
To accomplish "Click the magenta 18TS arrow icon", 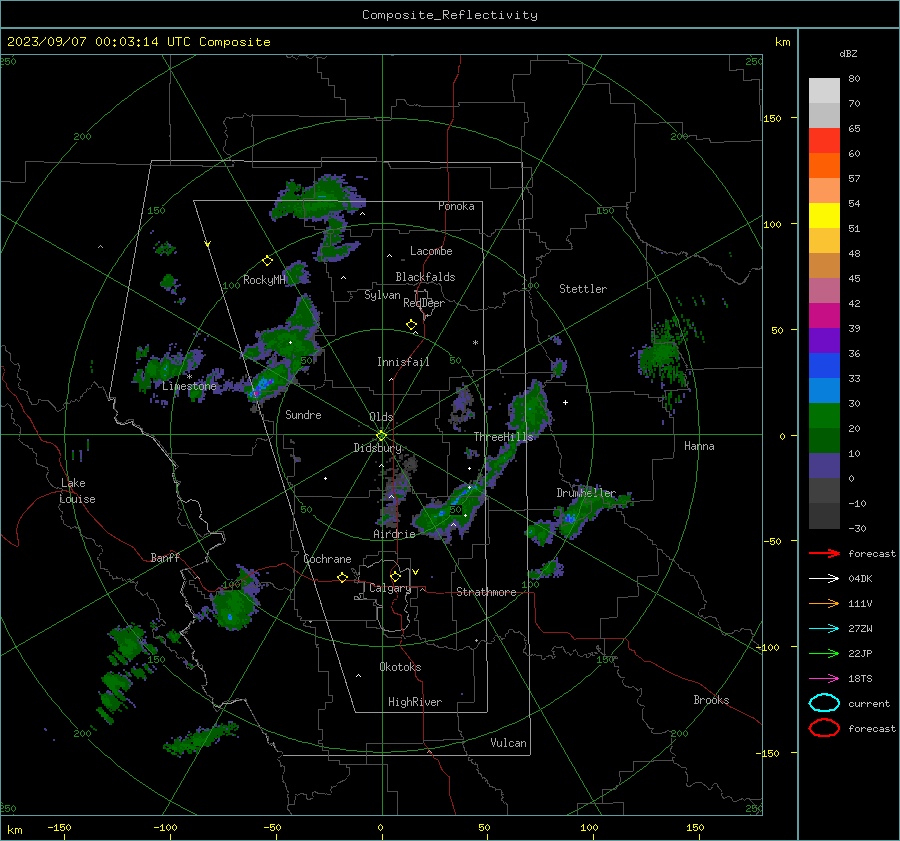I will (x=824, y=678).
